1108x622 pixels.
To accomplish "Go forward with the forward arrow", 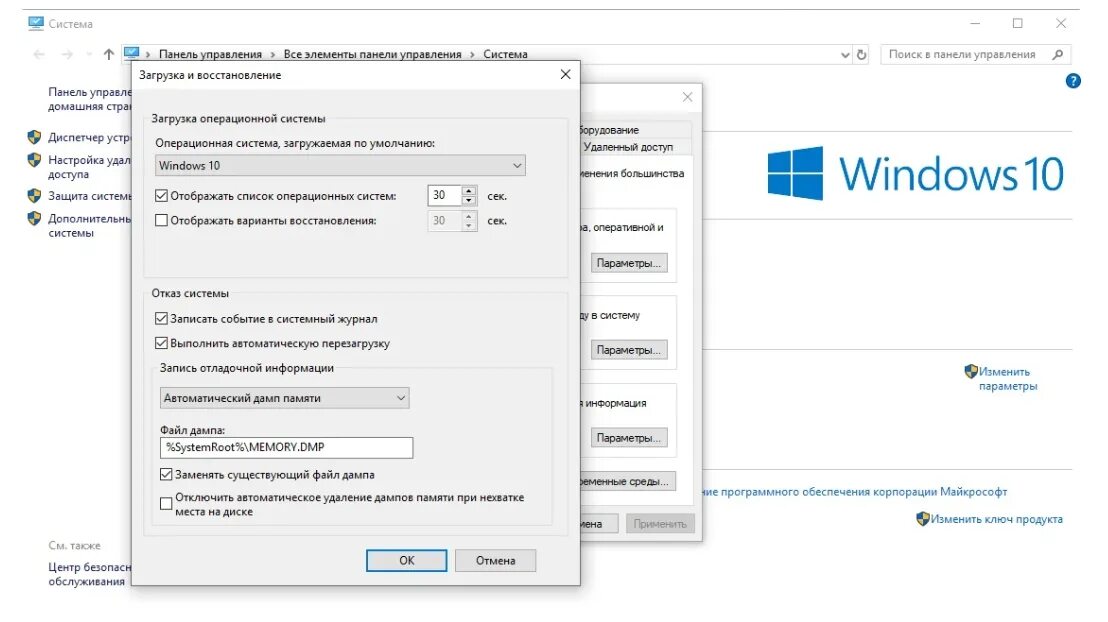I will pos(67,54).
